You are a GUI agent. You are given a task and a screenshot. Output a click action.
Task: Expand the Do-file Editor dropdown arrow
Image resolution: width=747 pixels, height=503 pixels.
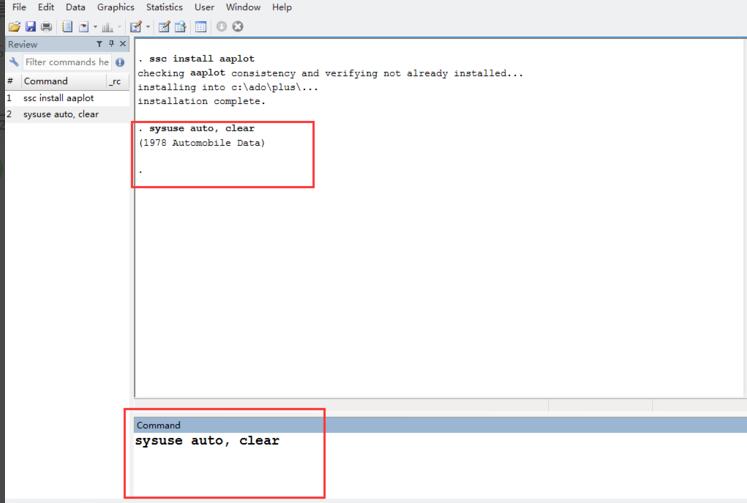pos(148,27)
